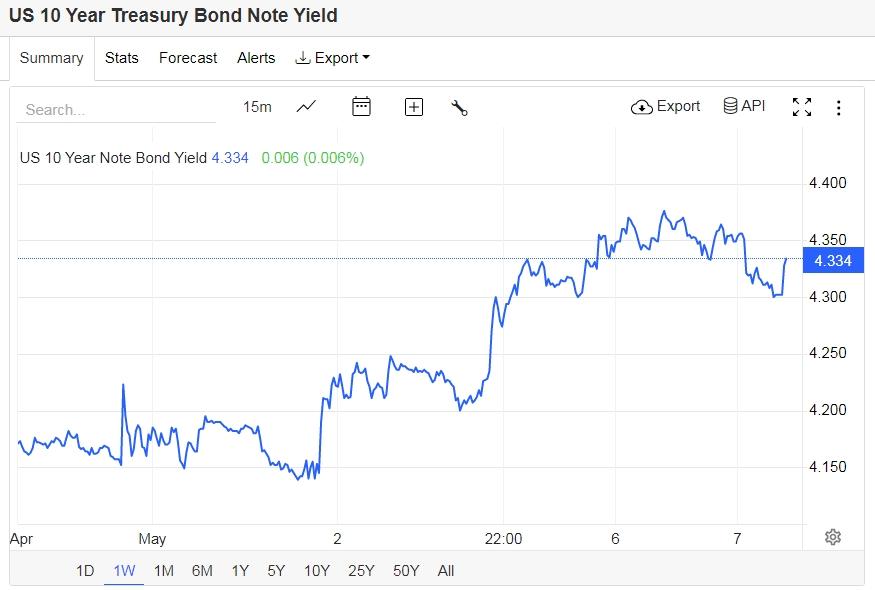Screen dimensions: 875x590
Task: Open the 15m interval selector
Action: tap(257, 107)
